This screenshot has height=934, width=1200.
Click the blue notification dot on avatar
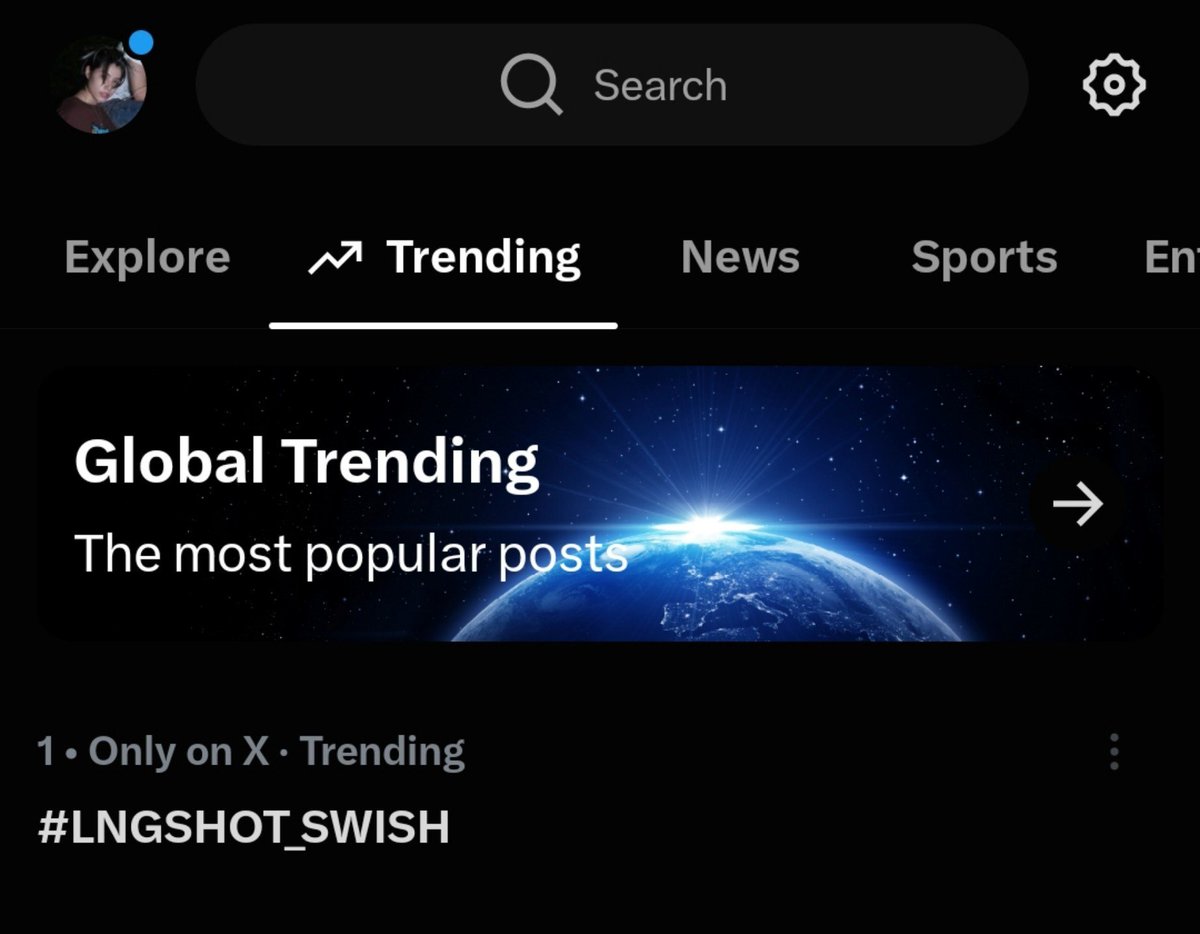point(141,43)
